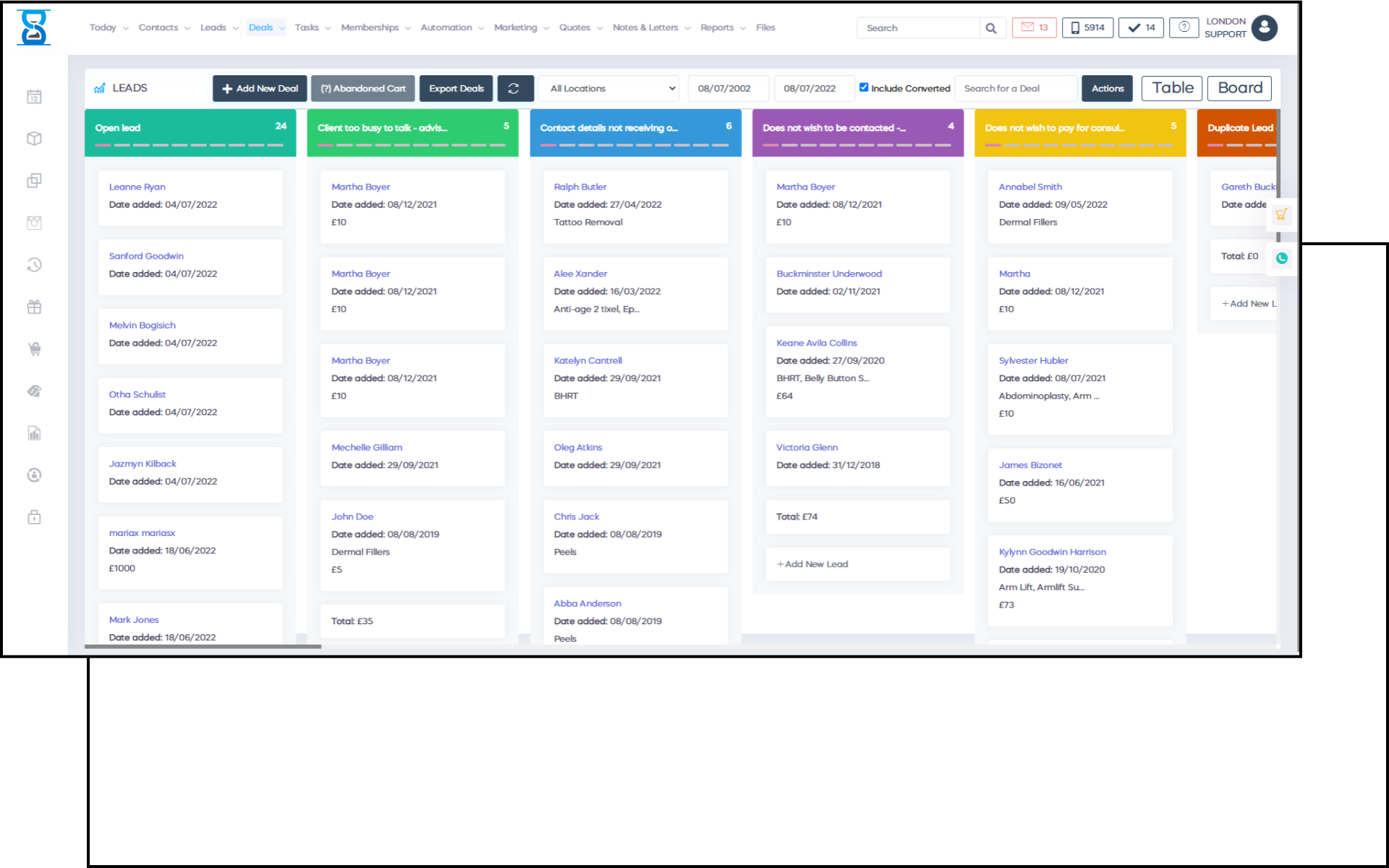1389x868 pixels.
Task: Toggle the Include Converted checkbox
Action: 864,88
